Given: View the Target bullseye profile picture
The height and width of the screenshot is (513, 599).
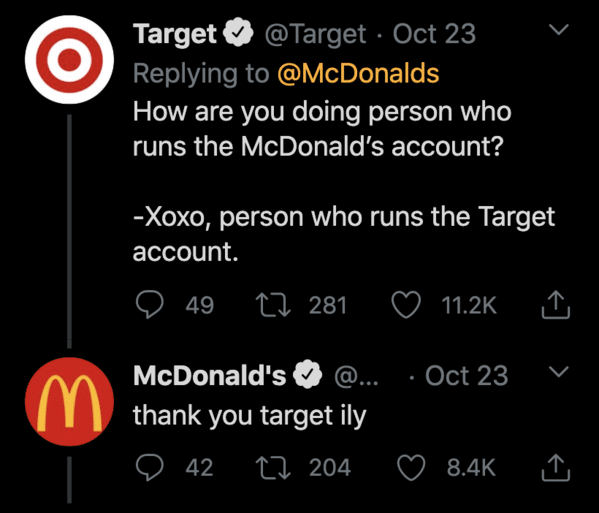Looking at the screenshot, I should 69,60.
